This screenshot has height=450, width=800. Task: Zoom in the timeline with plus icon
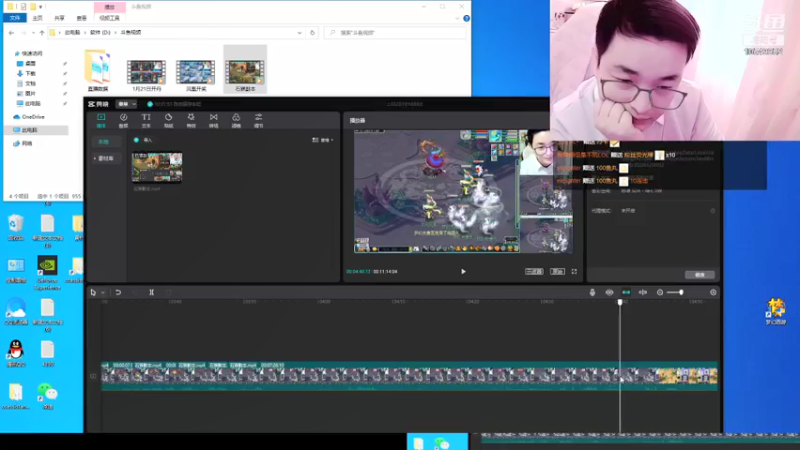coord(713,292)
